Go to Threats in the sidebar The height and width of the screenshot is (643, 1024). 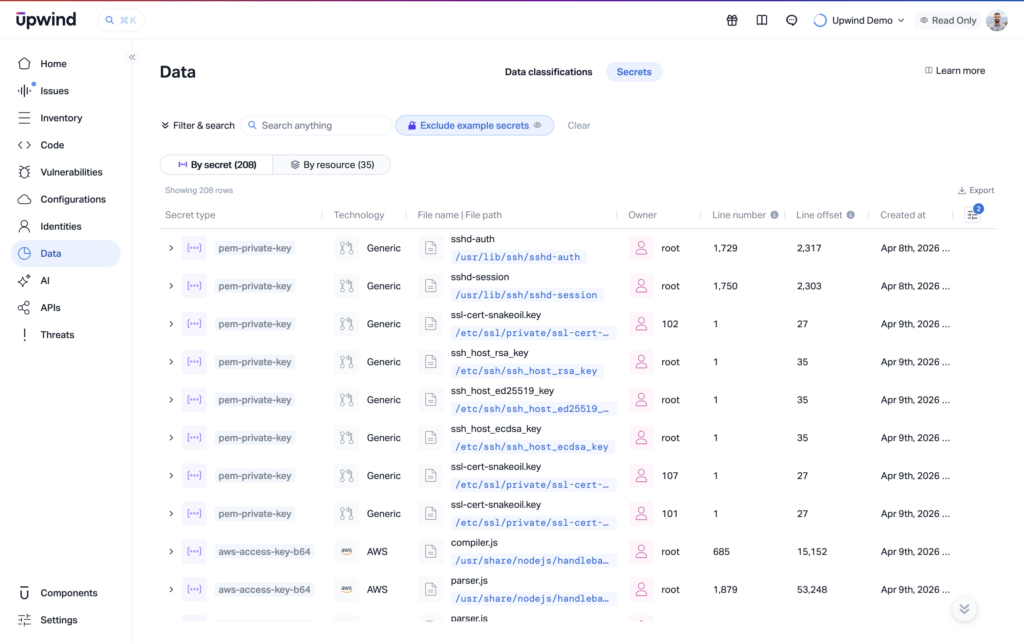pyautogui.click(x=57, y=335)
